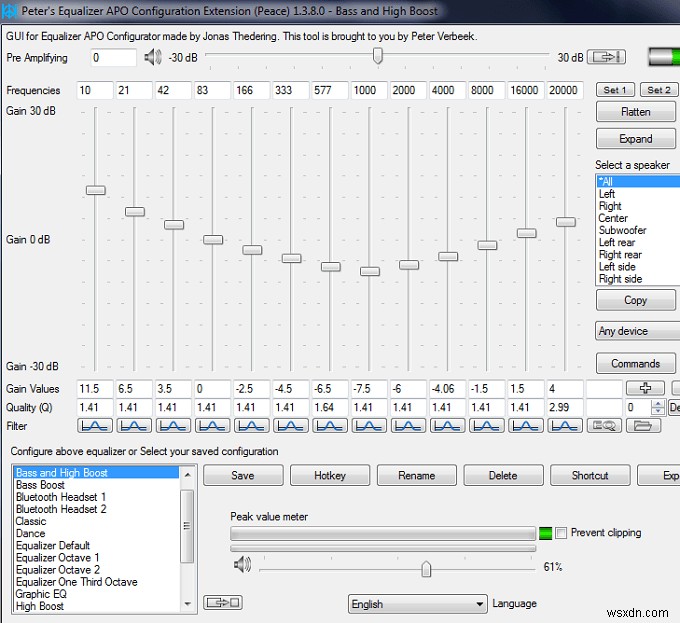Open the English language dropdown
Viewport: 680px width, 623px height.
coord(417,604)
